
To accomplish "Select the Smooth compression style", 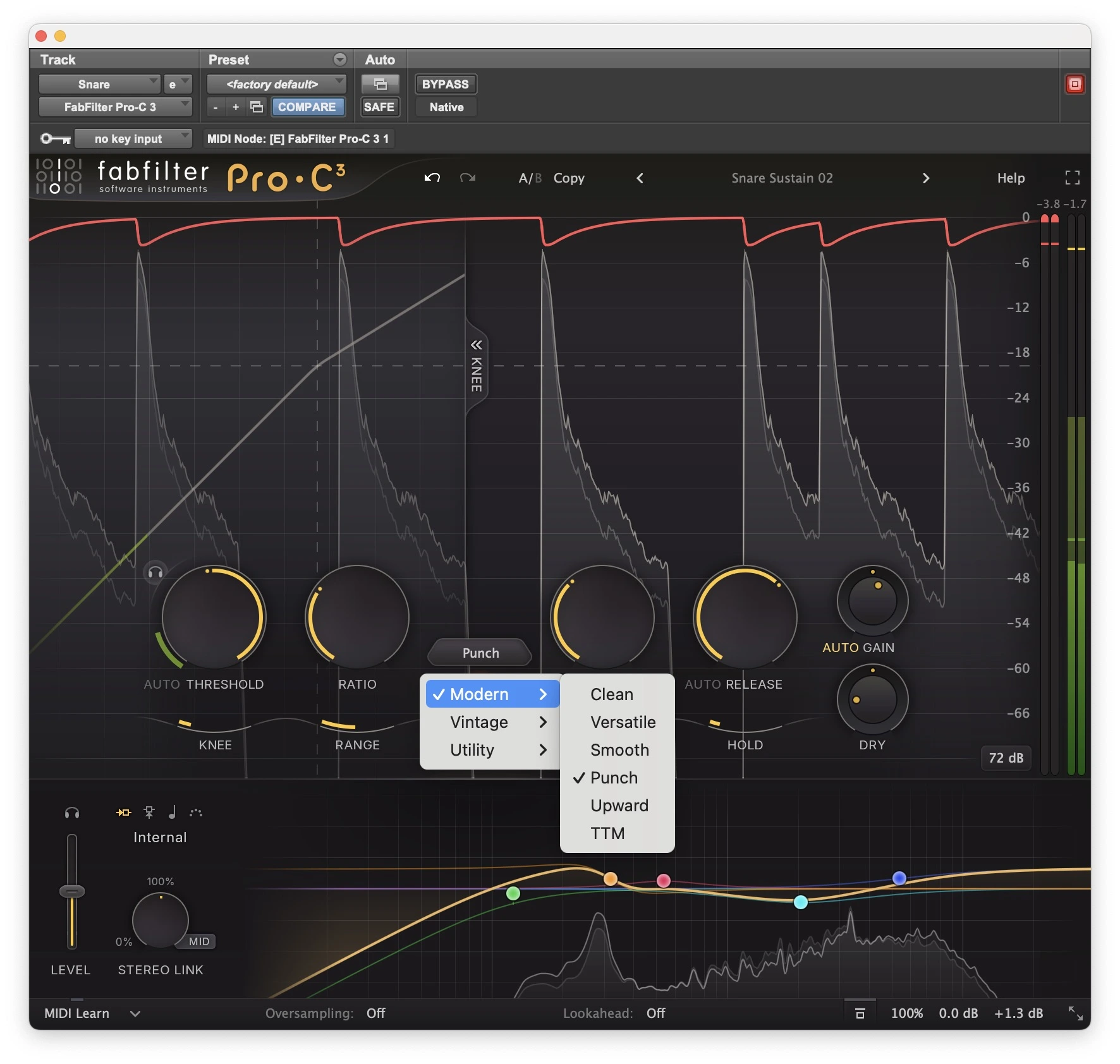I will pos(619,750).
